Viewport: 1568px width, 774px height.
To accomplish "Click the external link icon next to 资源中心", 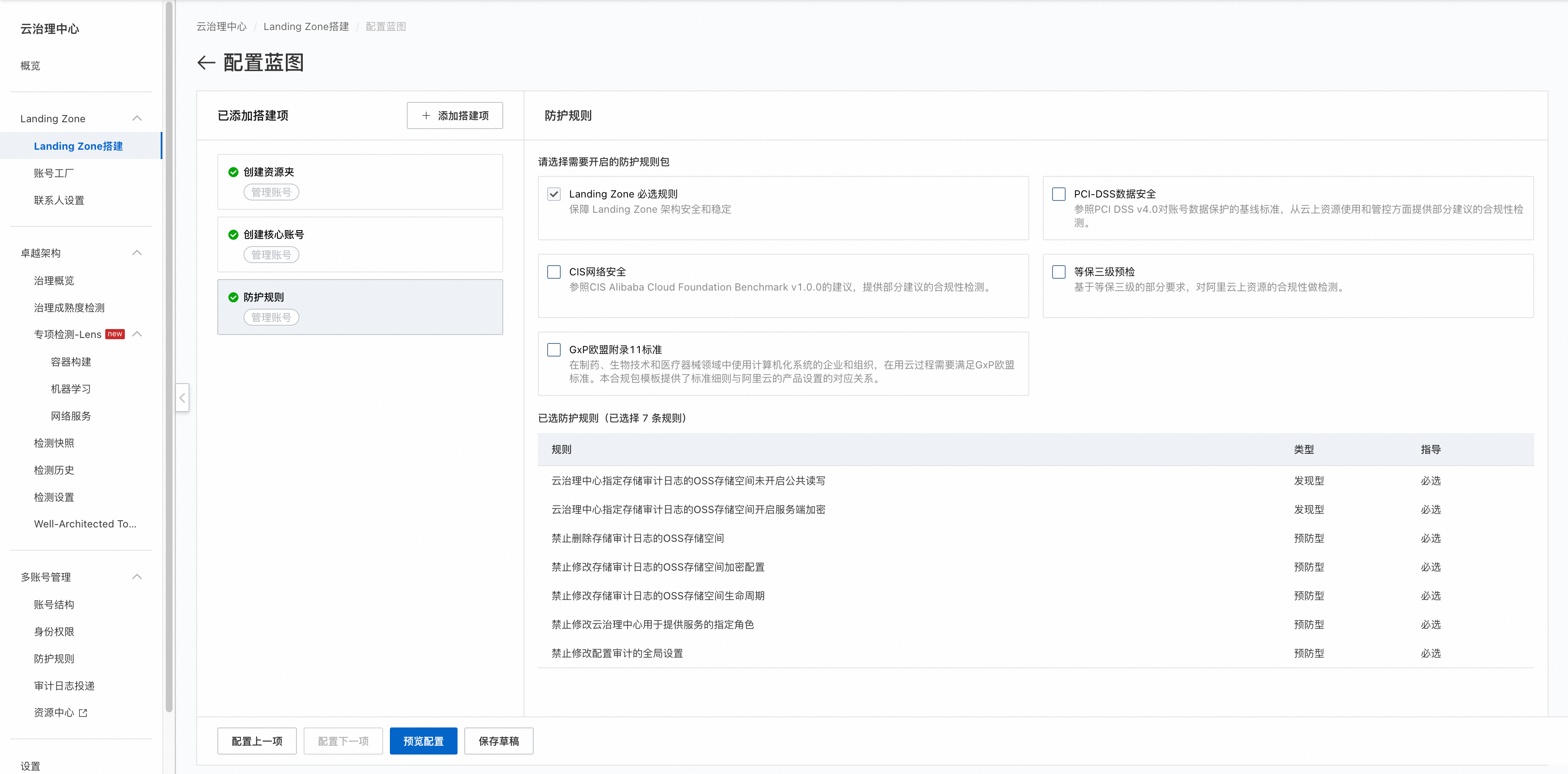I will coord(83,713).
